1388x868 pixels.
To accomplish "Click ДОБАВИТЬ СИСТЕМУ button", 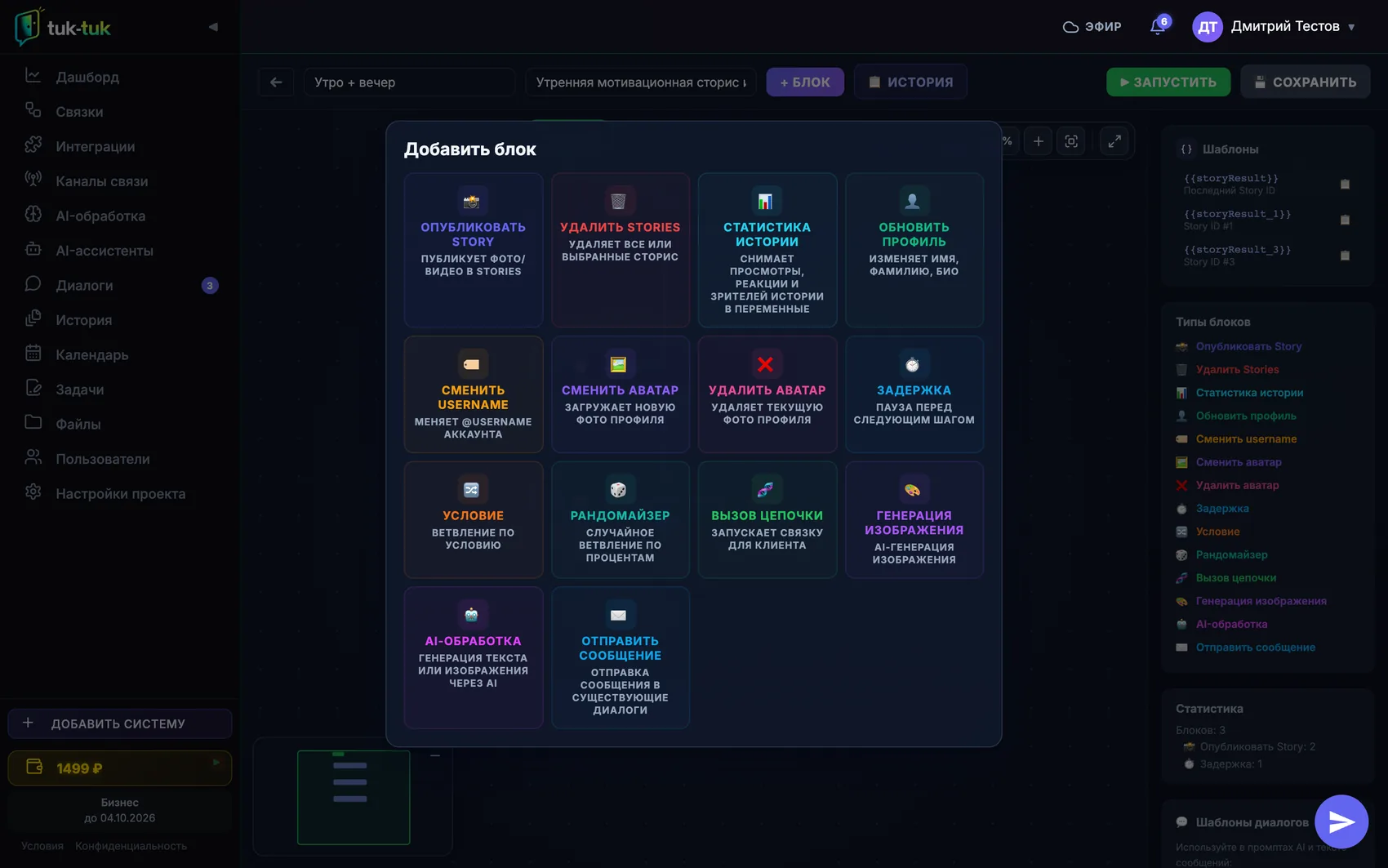I will [120, 723].
